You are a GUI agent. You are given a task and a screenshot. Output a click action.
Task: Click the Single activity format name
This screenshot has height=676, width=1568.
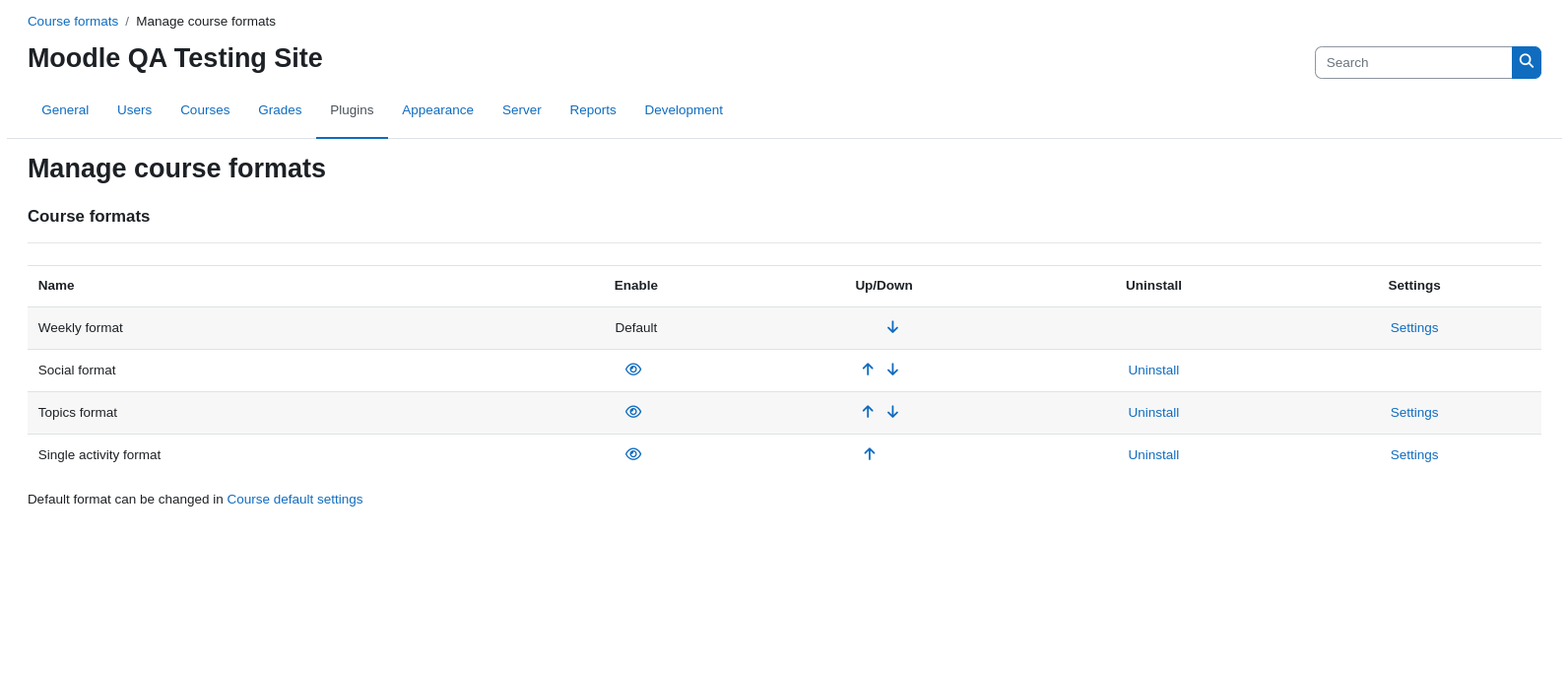click(x=99, y=455)
